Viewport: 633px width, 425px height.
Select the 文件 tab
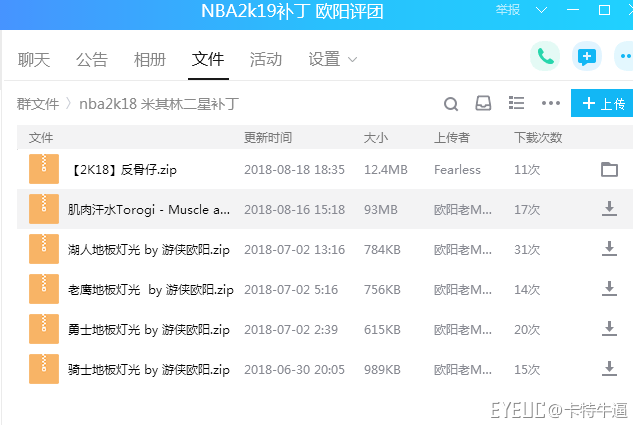[208, 59]
